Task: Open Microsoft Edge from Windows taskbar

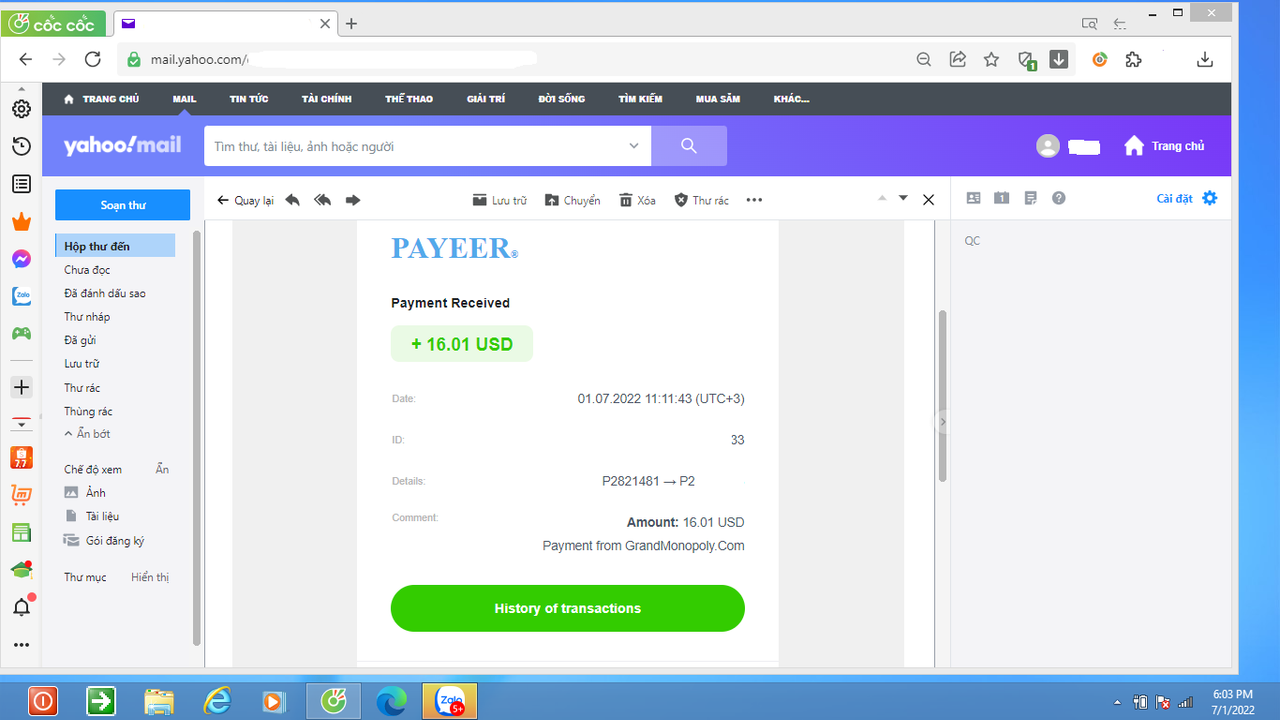Action: click(391, 702)
